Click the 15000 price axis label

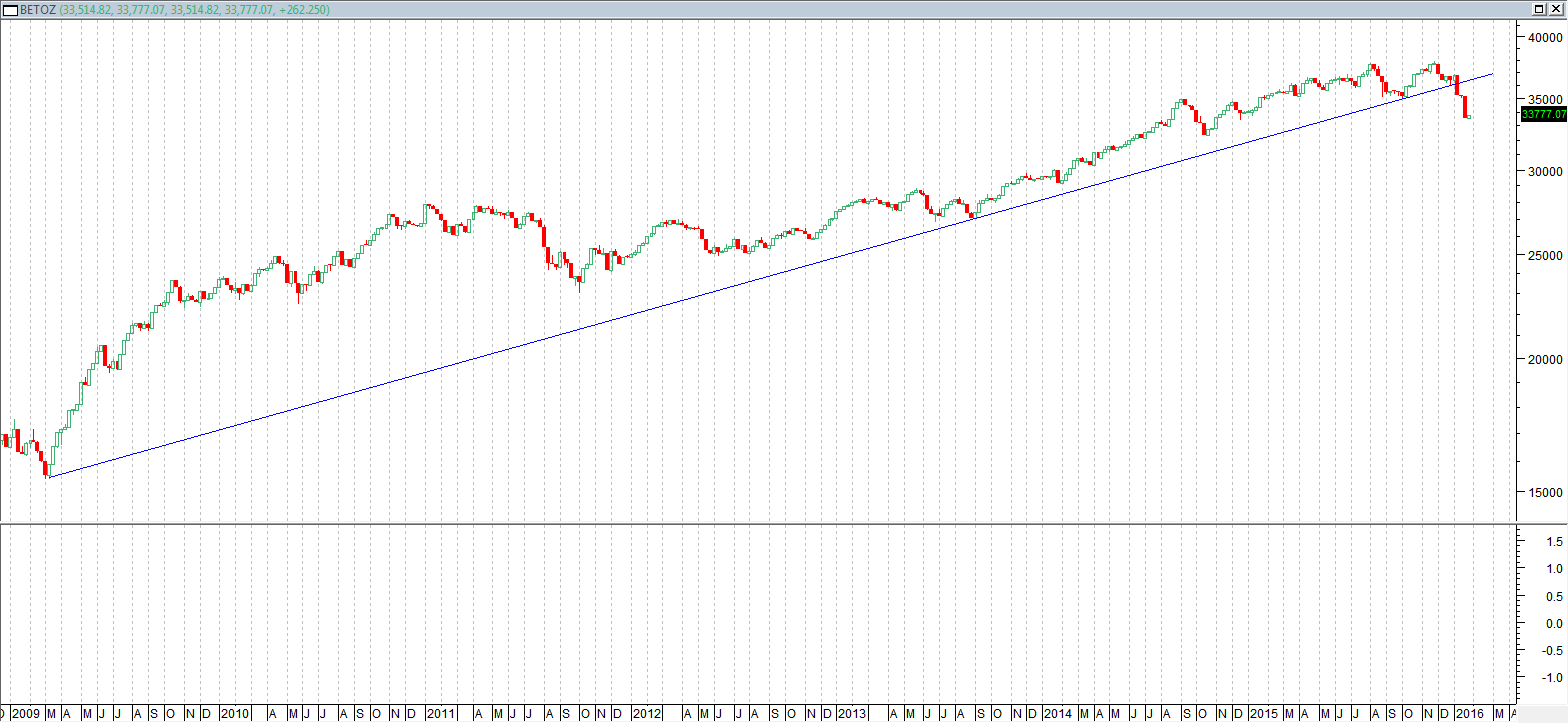[x=1546, y=492]
